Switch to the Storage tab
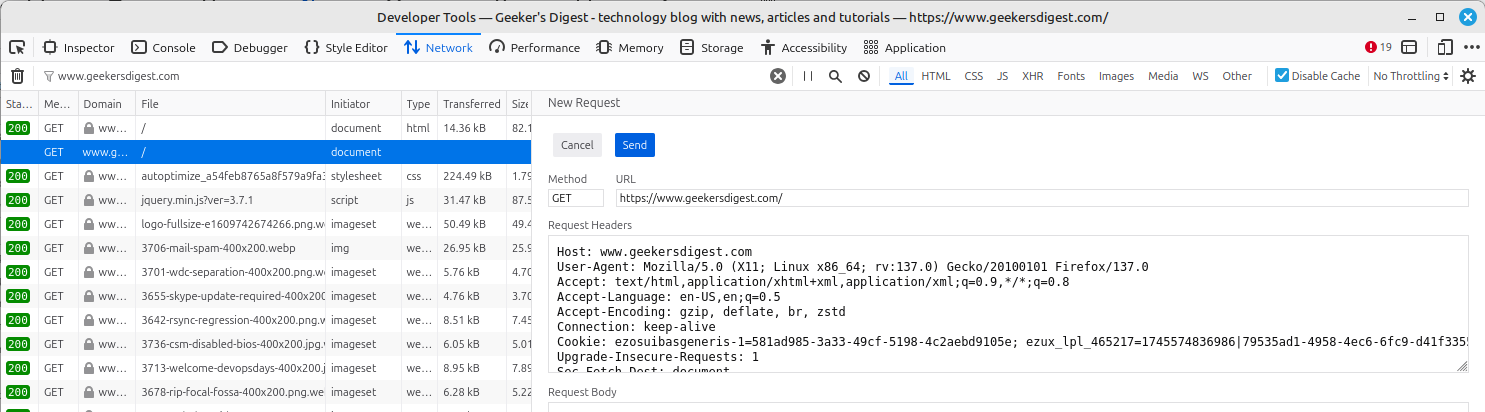This screenshot has width=1485, height=412. 711,47
